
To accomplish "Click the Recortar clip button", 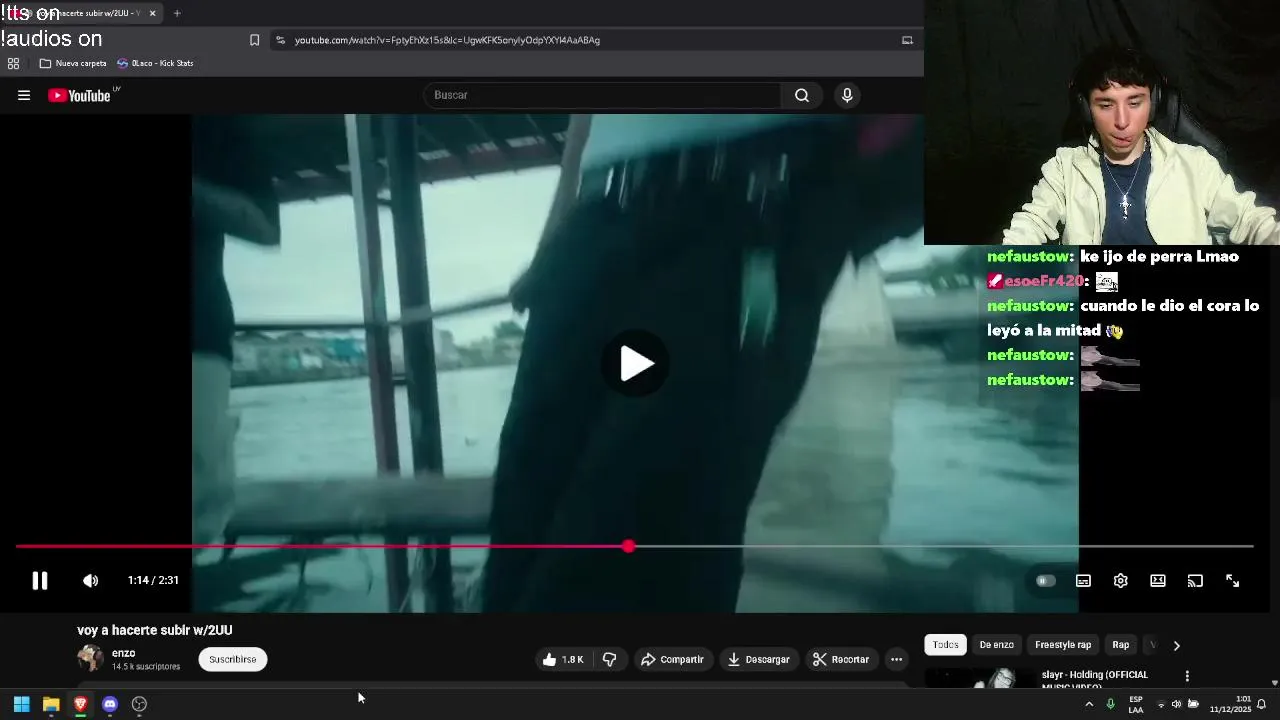I will click(841, 659).
